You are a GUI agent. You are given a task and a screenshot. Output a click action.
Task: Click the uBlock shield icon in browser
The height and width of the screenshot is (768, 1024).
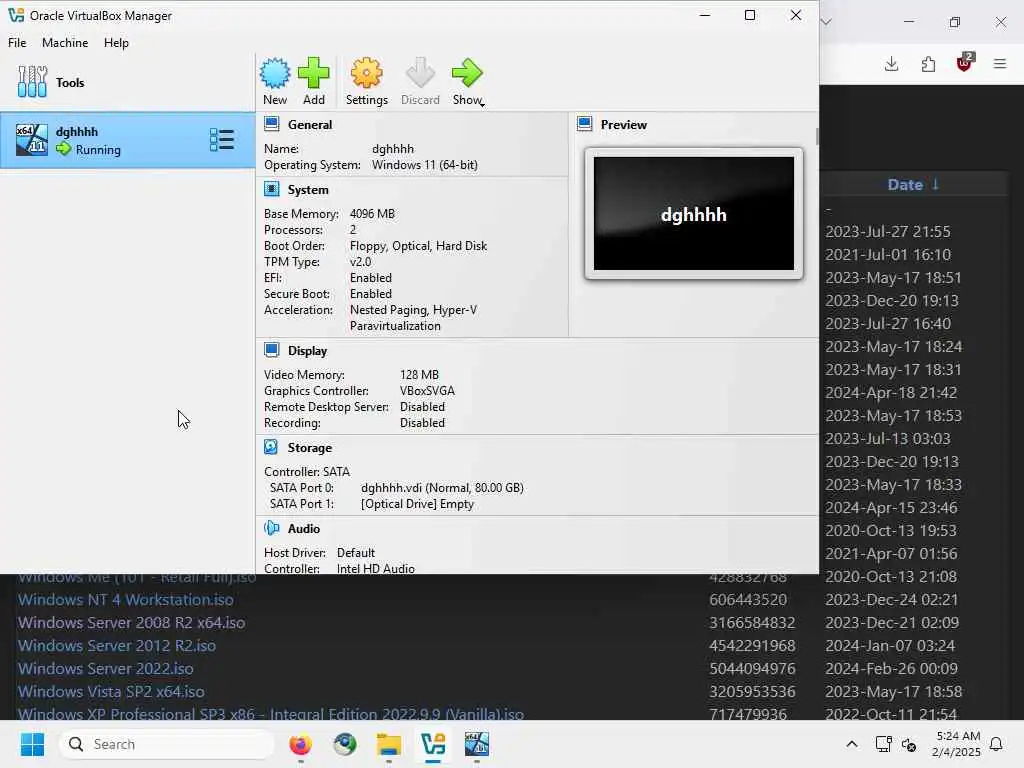tap(964, 63)
